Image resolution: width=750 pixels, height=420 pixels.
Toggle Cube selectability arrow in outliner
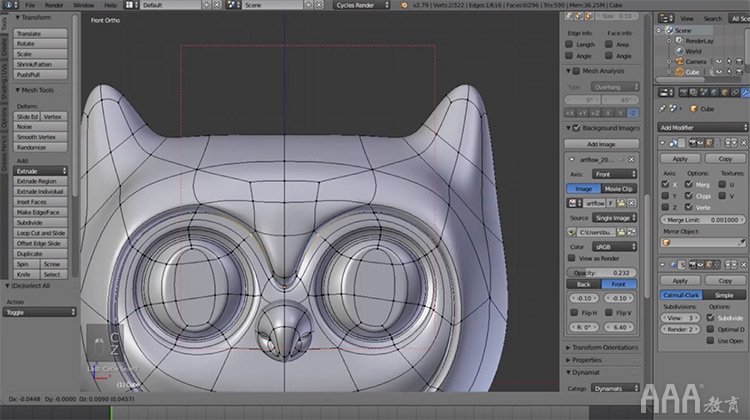[x=729, y=72]
